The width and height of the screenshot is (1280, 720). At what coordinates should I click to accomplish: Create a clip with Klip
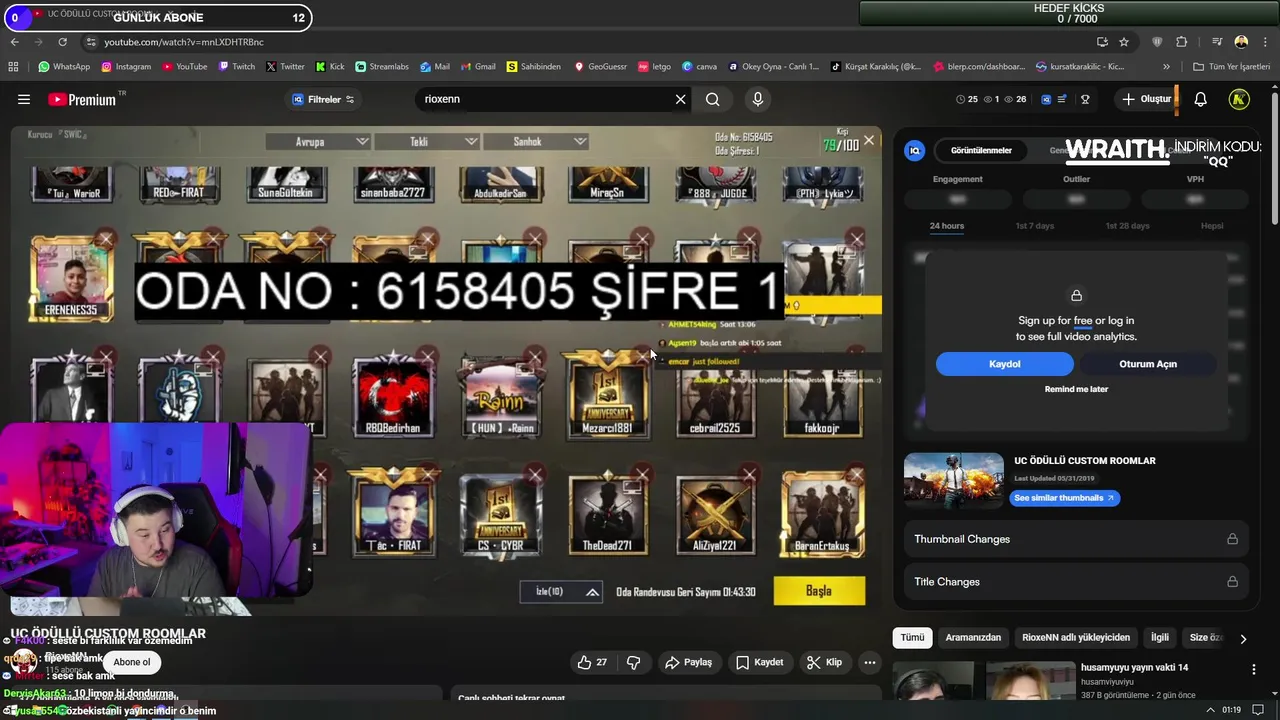pos(825,662)
